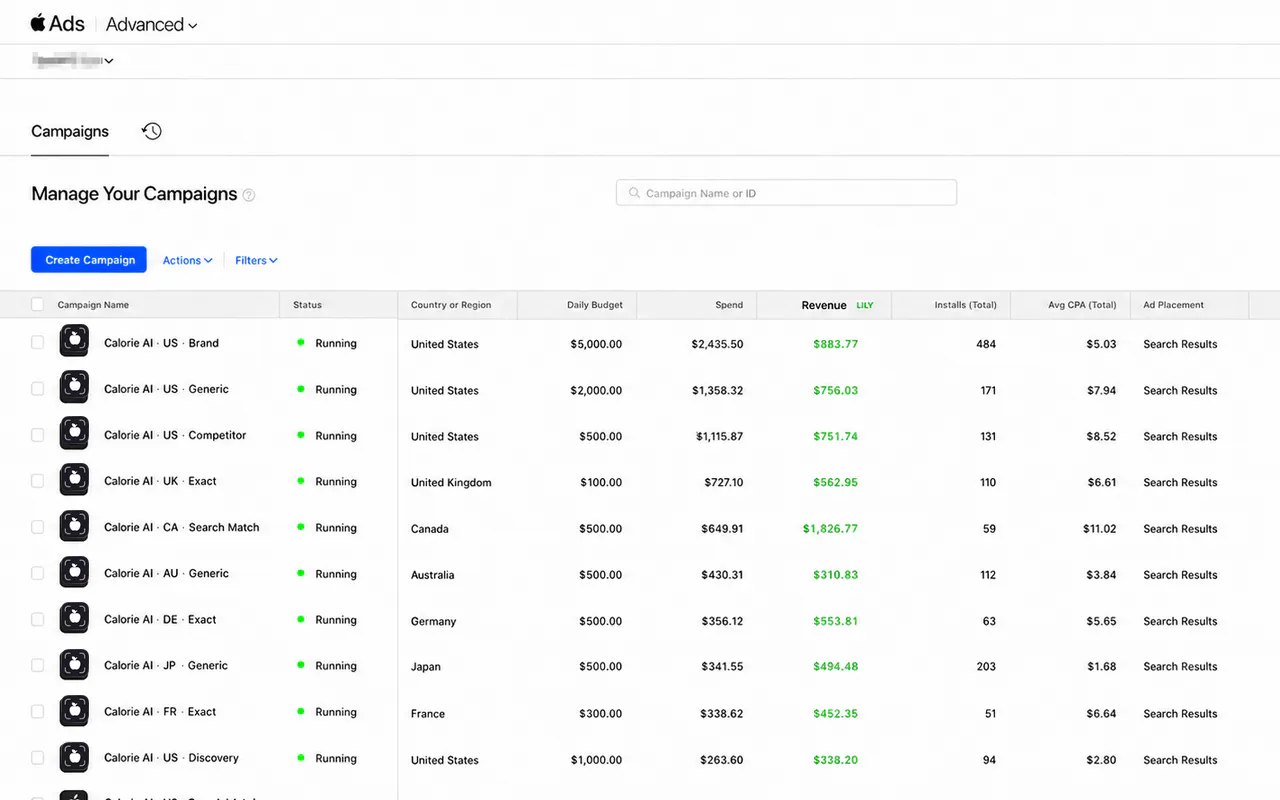The height and width of the screenshot is (800, 1280).
Task: Switch to the Campaigns tab
Action: (x=70, y=131)
